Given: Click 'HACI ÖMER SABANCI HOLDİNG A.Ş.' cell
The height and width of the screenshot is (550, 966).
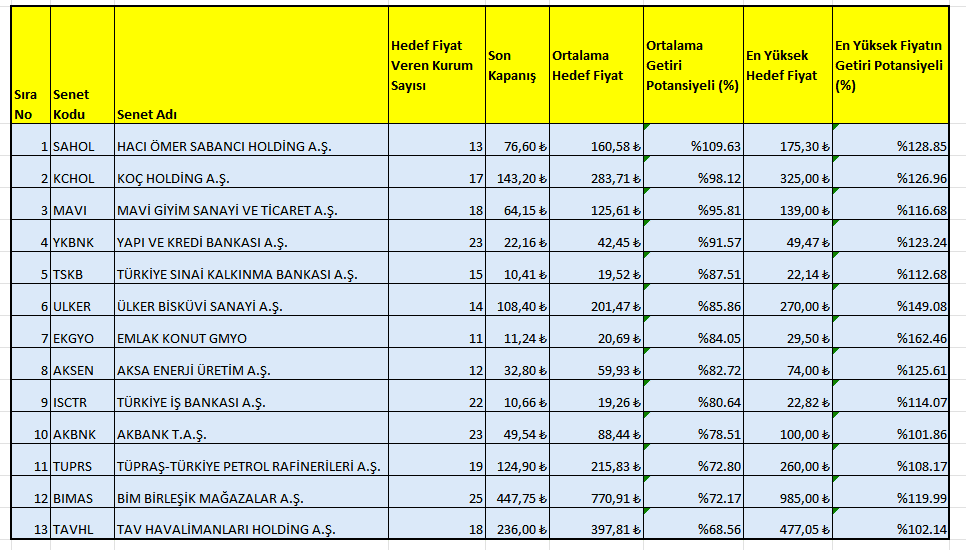Looking at the screenshot, I should click(x=251, y=140).
